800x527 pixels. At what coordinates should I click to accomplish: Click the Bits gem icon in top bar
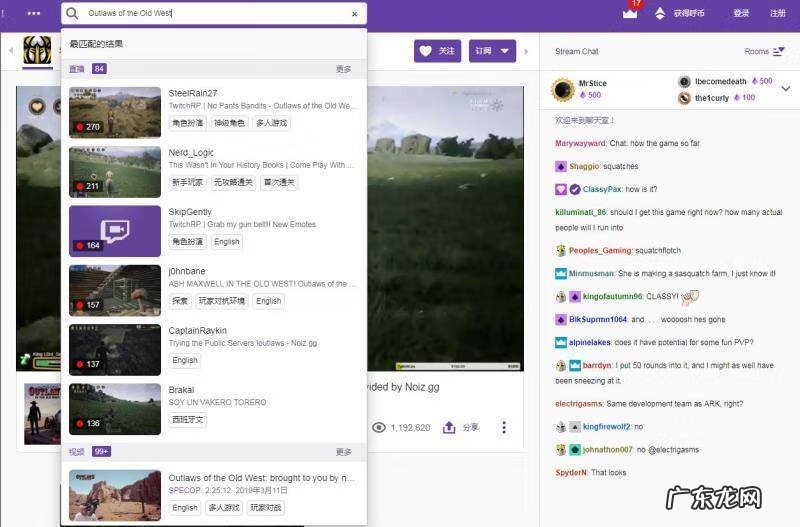click(x=660, y=13)
